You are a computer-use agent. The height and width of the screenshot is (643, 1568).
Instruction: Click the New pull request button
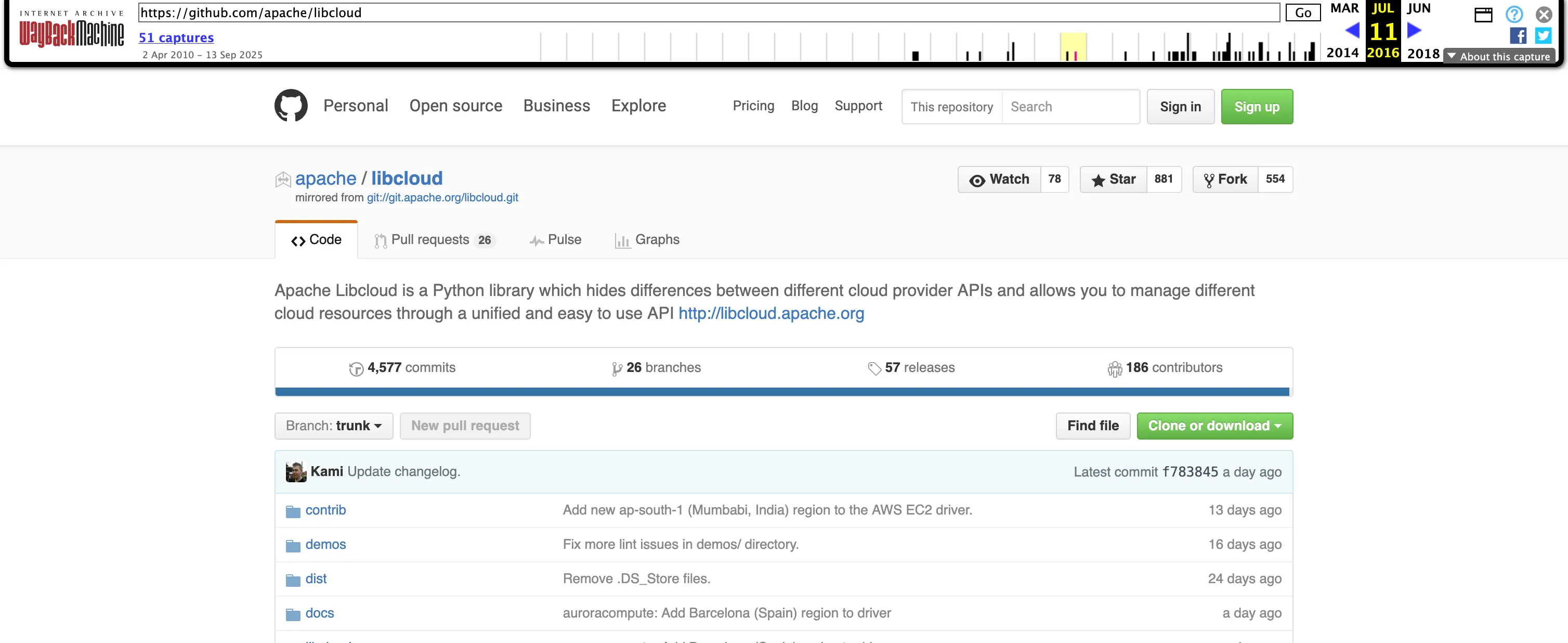pos(465,426)
